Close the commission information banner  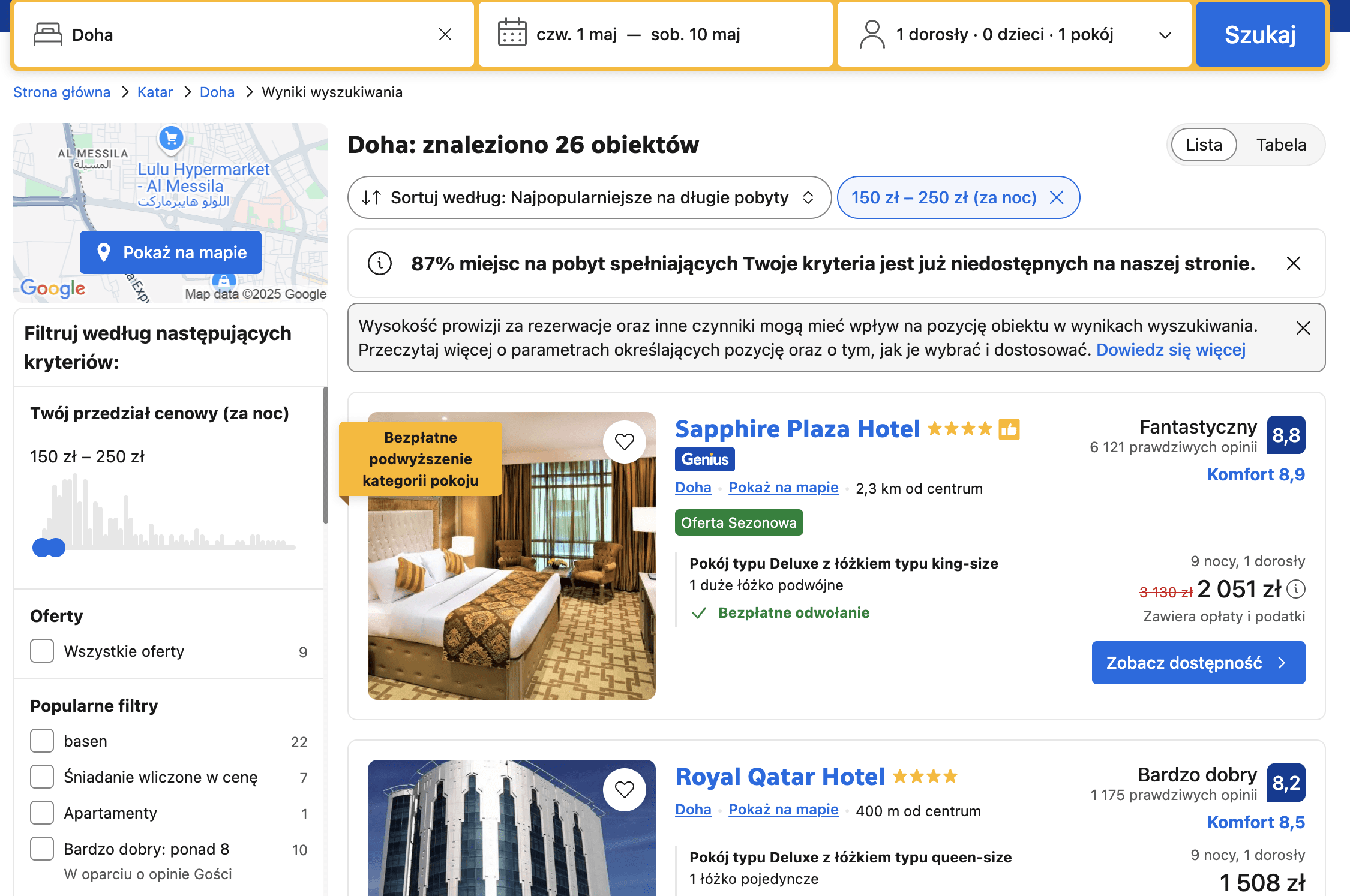pyautogui.click(x=1303, y=328)
